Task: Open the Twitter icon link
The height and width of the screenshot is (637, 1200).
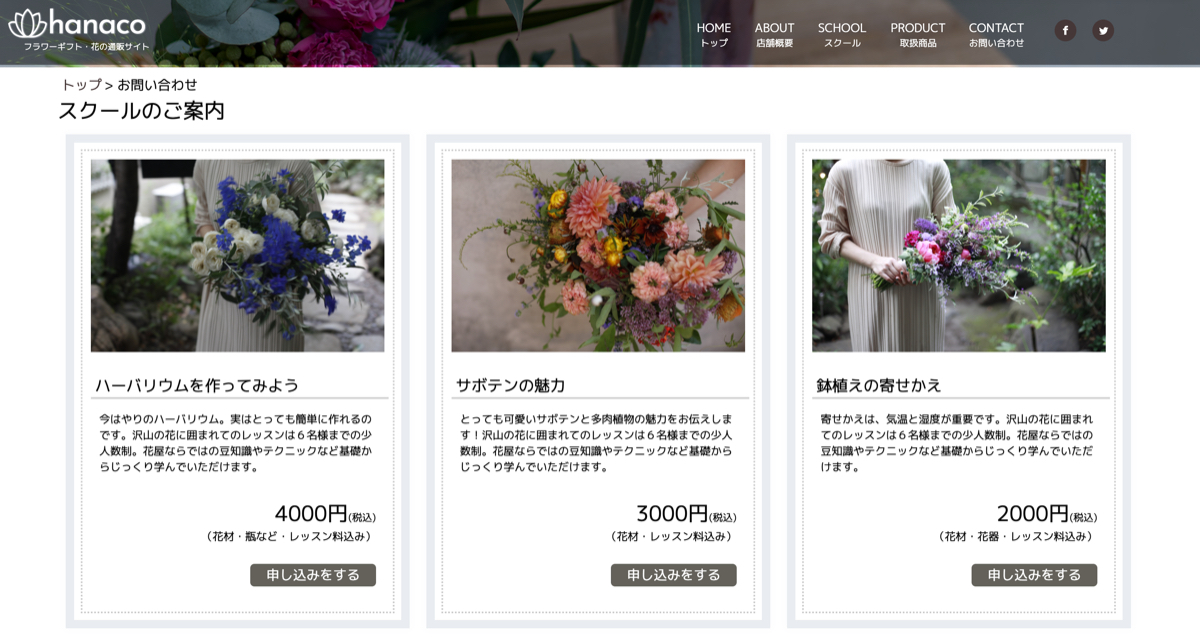Action: point(1103,30)
